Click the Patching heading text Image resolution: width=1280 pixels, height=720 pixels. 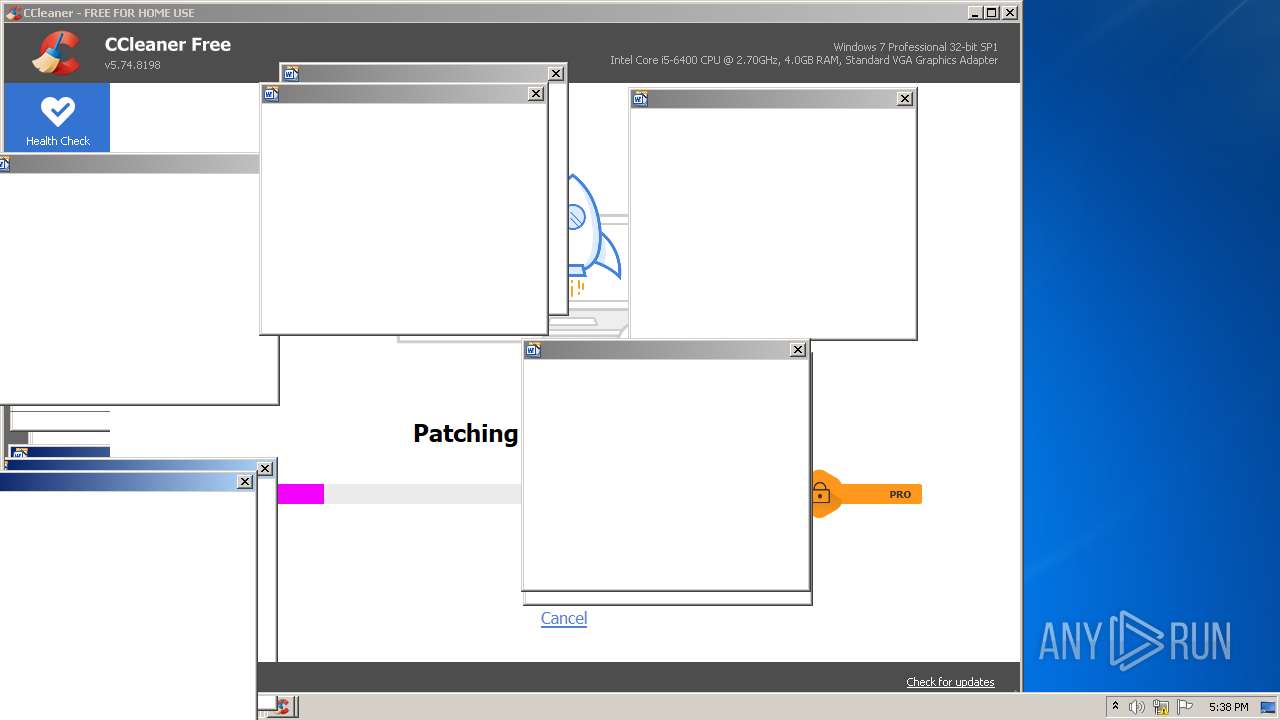coord(465,433)
